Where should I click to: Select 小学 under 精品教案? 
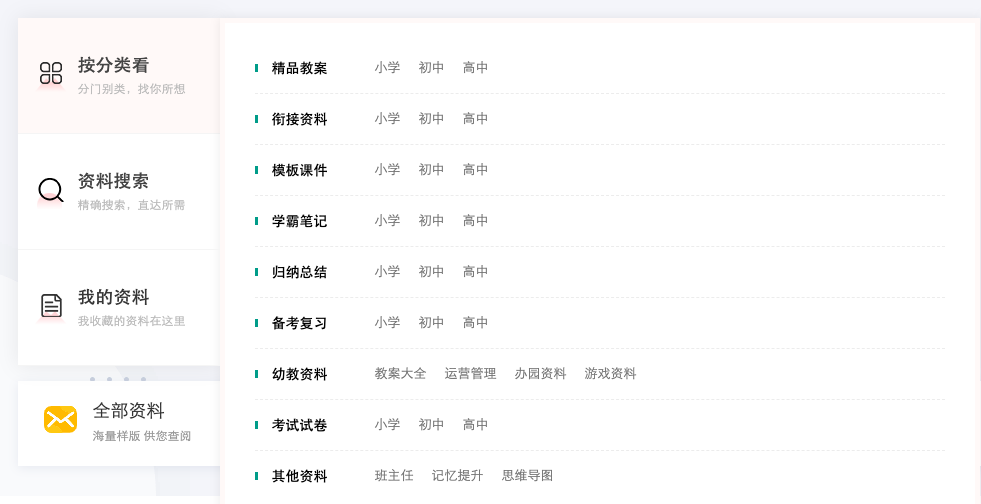tap(387, 68)
